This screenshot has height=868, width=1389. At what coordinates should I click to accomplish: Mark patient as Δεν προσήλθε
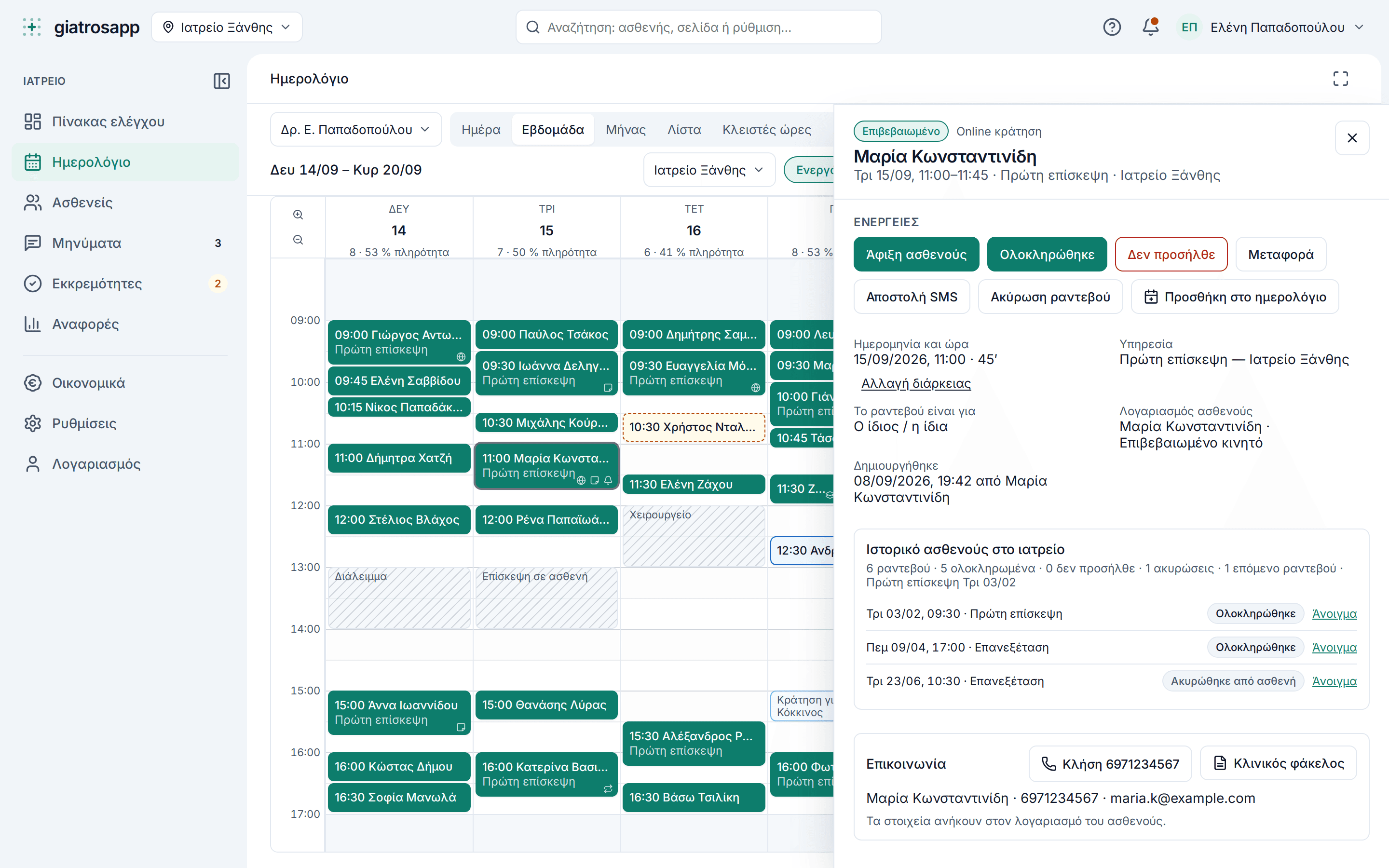(x=1171, y=254)
